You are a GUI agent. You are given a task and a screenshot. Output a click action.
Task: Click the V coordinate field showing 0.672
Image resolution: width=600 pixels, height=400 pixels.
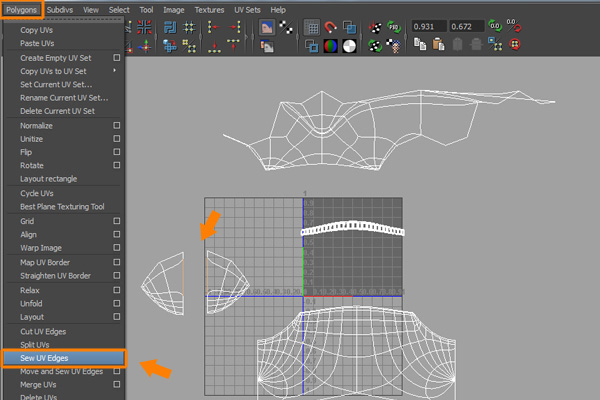pyautogui.click(x=466, y=26)
